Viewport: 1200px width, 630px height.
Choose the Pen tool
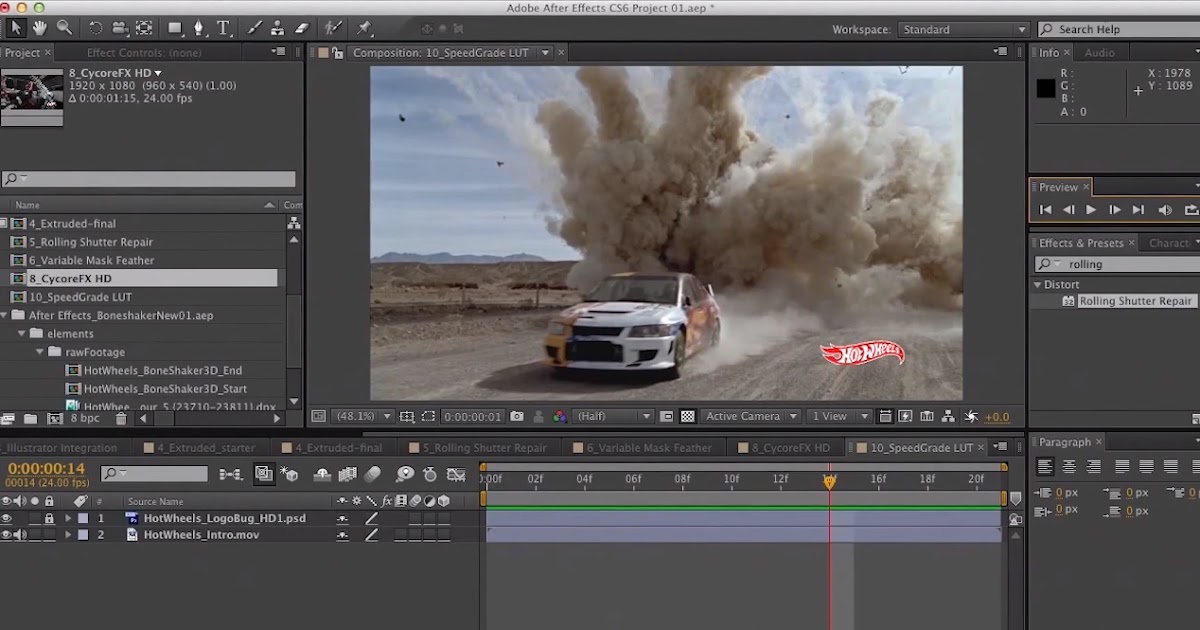pyautogui.click(x=199, y=28)
